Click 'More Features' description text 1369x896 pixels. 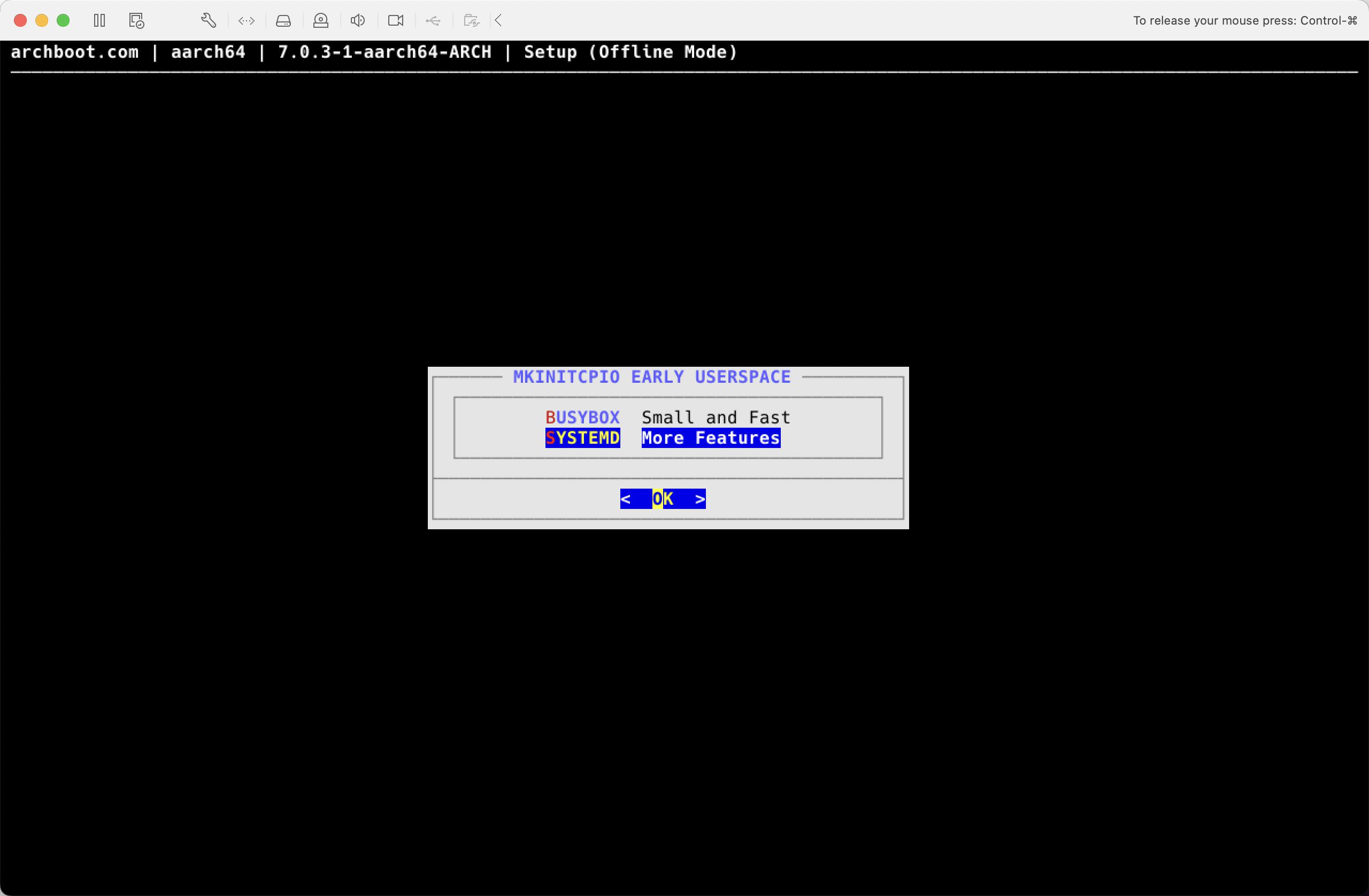[x=711, y=438]
